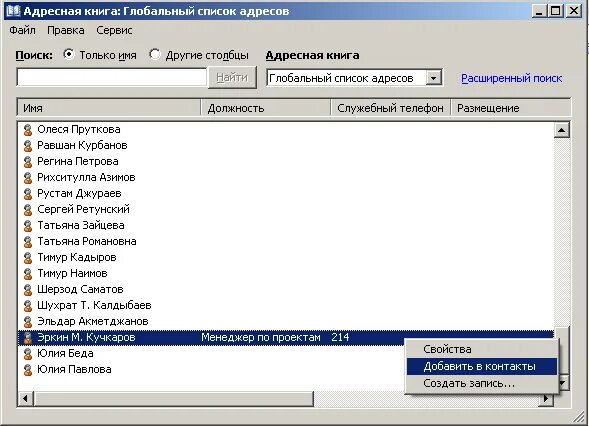Sort by the Имя column header

tap(109, 108)
